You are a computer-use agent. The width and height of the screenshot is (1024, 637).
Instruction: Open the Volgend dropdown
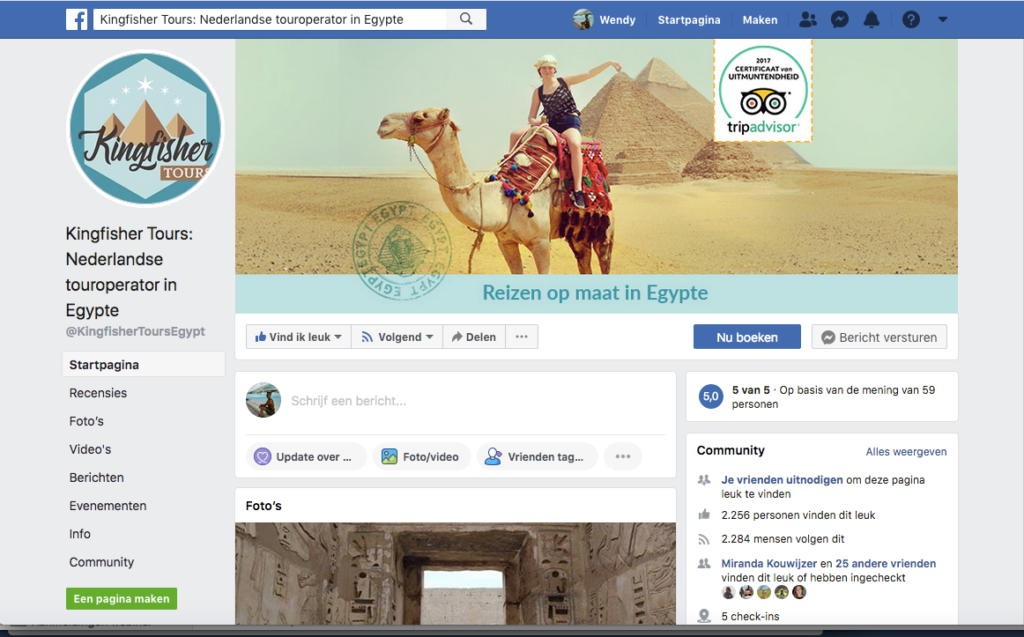[x=397, y=336]
